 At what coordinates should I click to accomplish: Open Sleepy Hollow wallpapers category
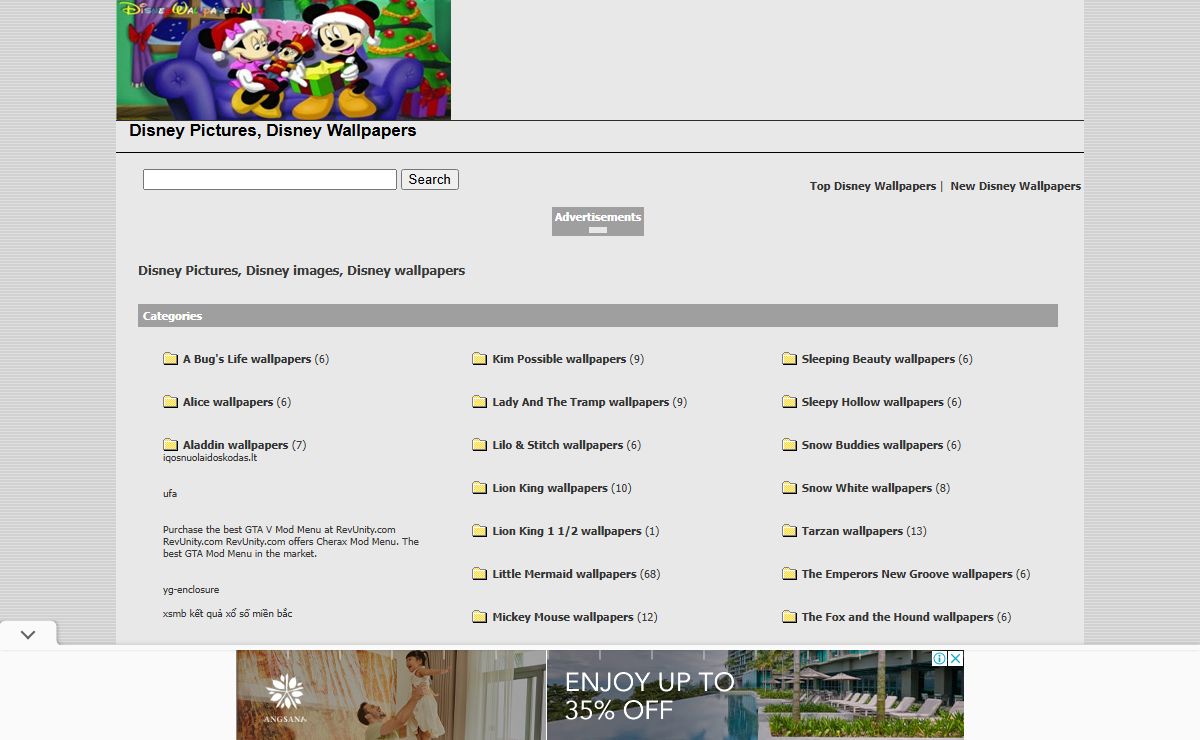pos(872,402)
